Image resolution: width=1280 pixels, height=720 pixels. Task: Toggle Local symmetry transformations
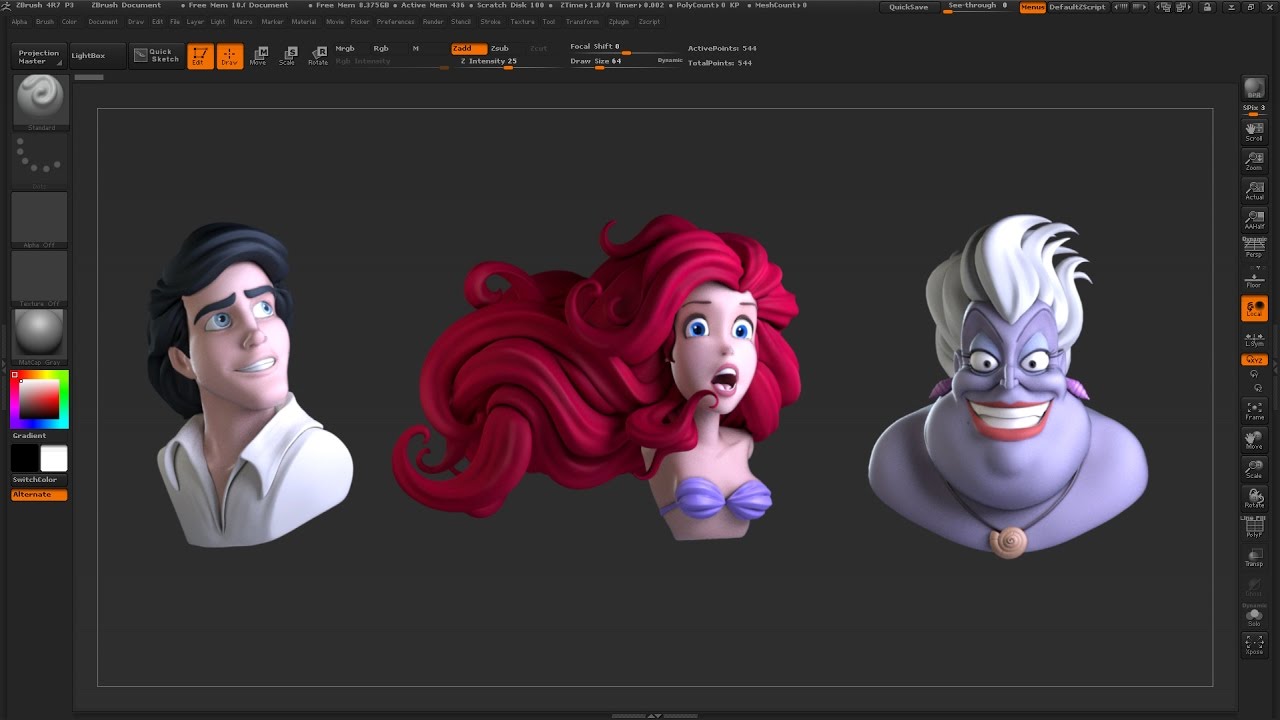click(1254, 309)
